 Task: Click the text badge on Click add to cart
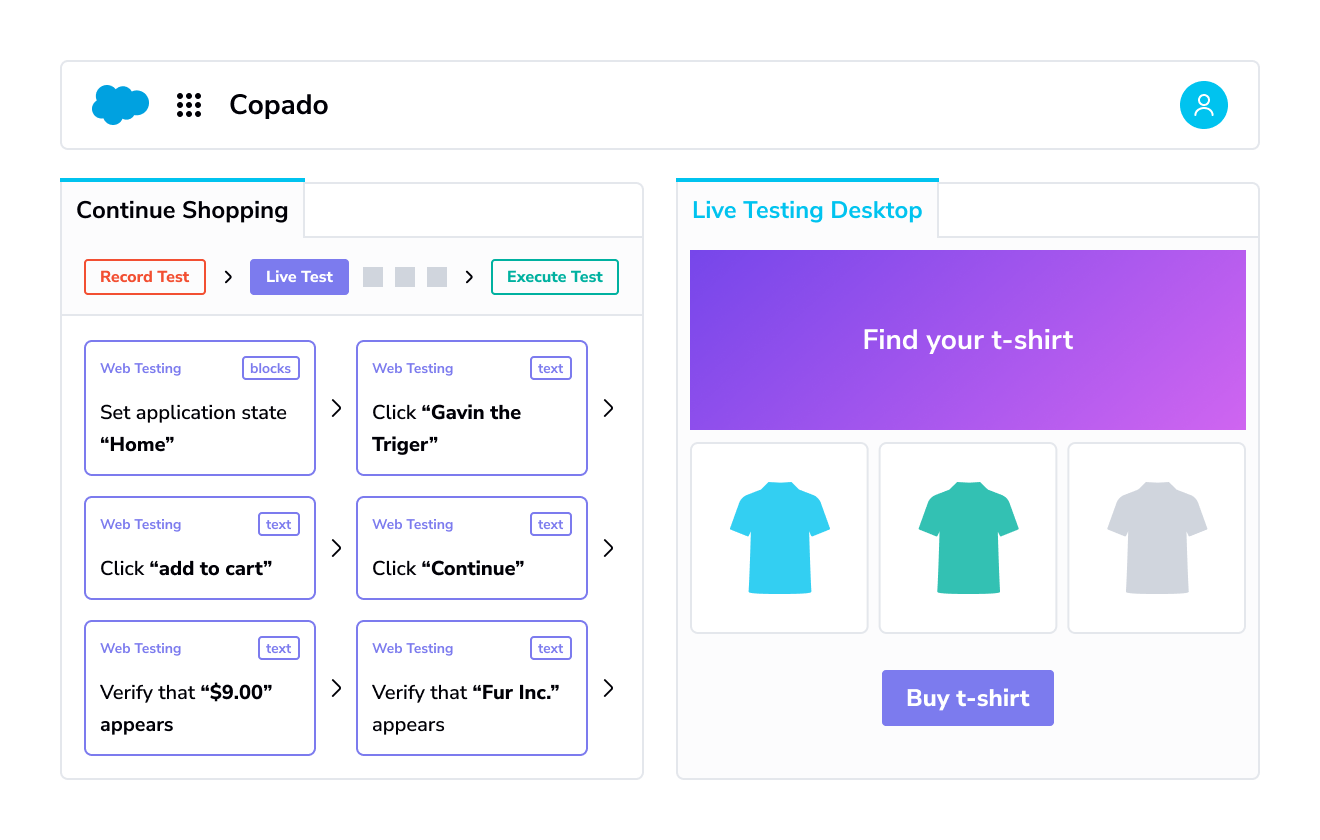[x=278, y=524]
